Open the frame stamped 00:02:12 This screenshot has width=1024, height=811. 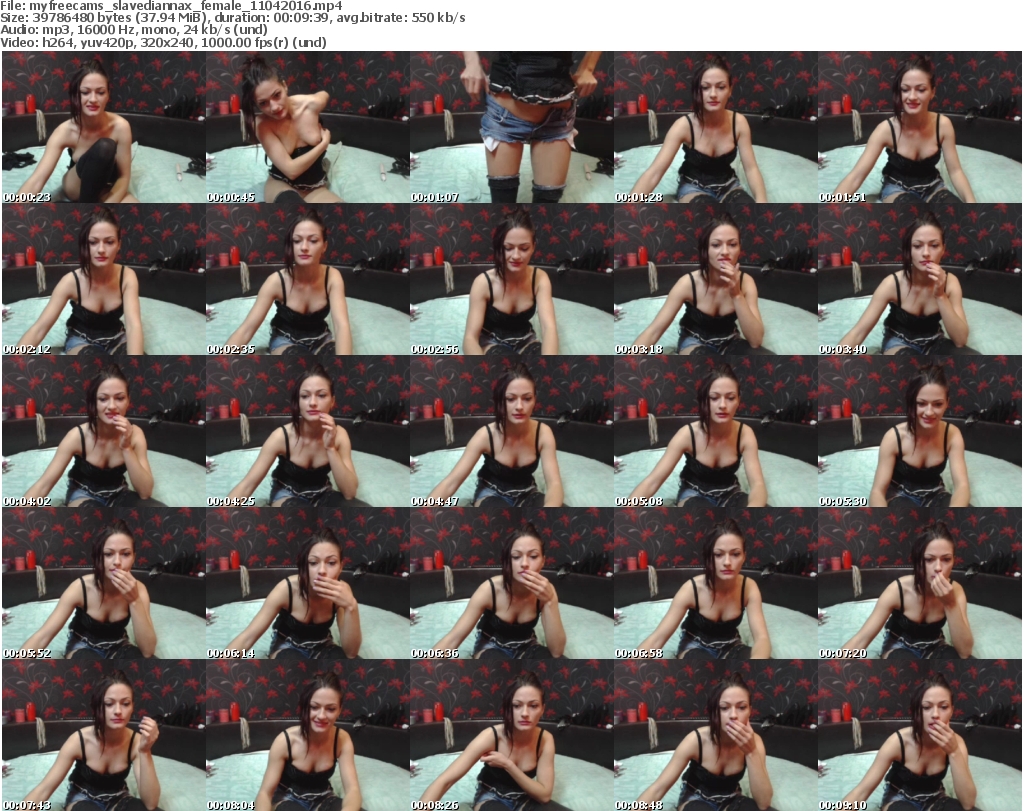click(104, 279)
